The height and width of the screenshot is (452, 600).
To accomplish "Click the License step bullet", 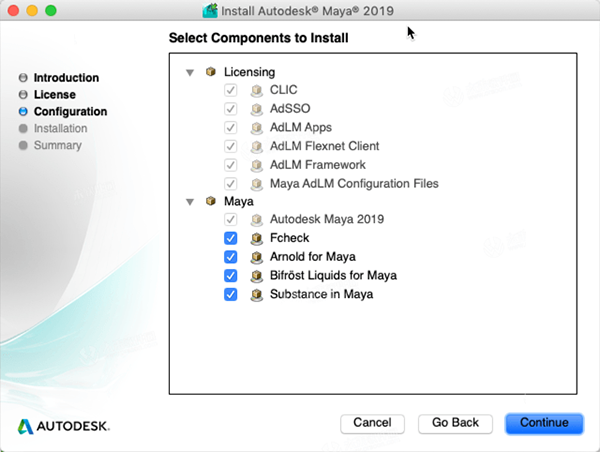I will click(x=23, y=95).
